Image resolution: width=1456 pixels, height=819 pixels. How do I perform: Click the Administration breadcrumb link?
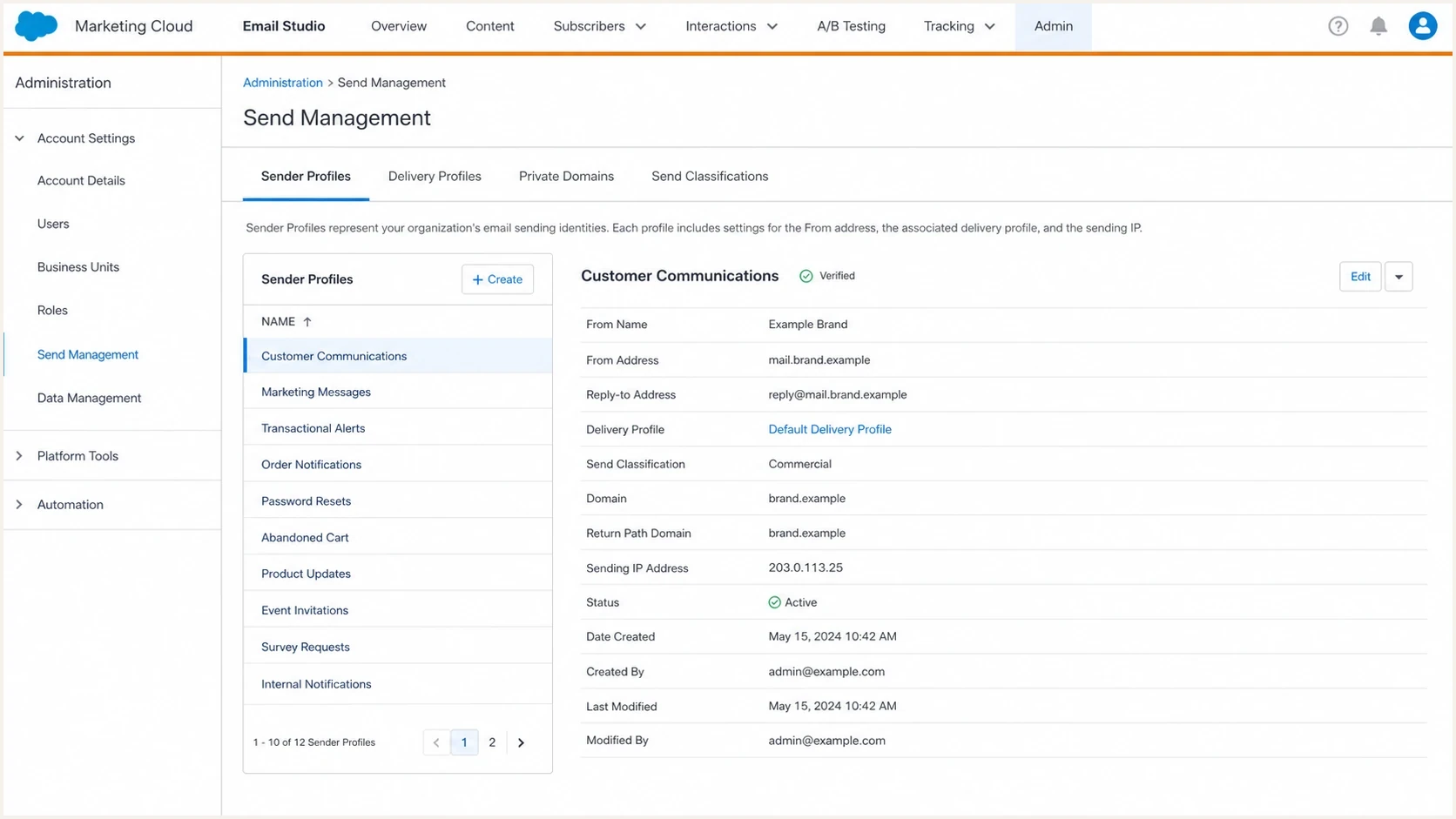click(x=283, y=83)
